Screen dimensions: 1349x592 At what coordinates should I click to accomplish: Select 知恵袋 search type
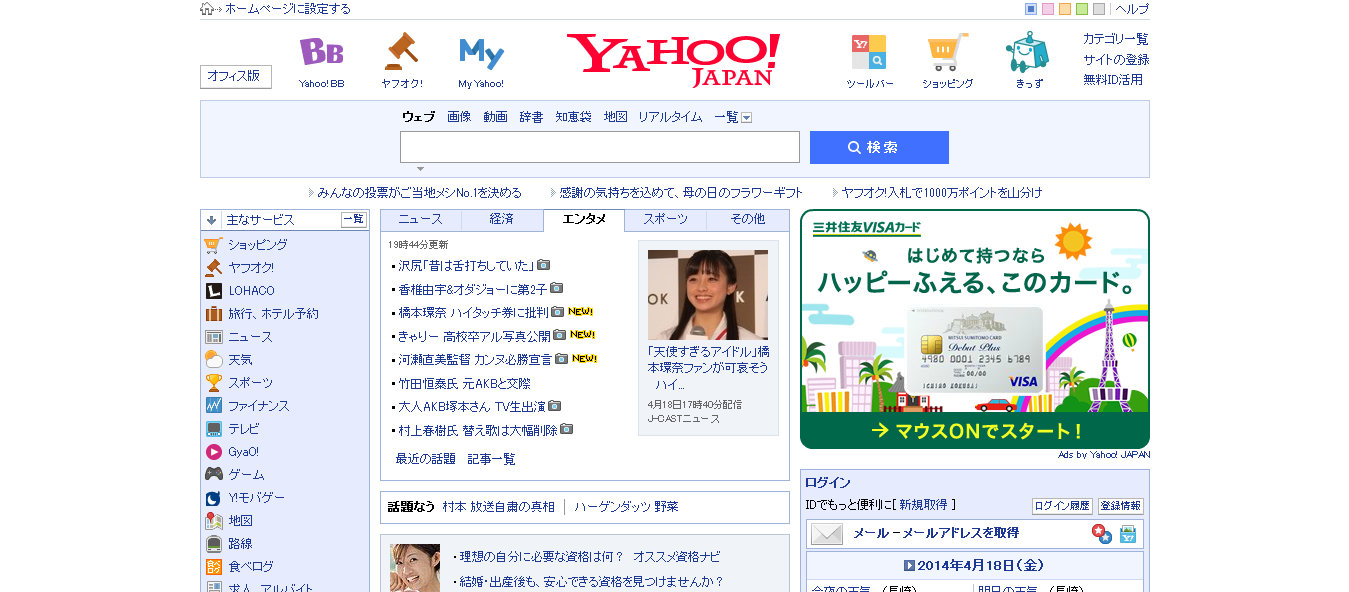click(573, 117)
